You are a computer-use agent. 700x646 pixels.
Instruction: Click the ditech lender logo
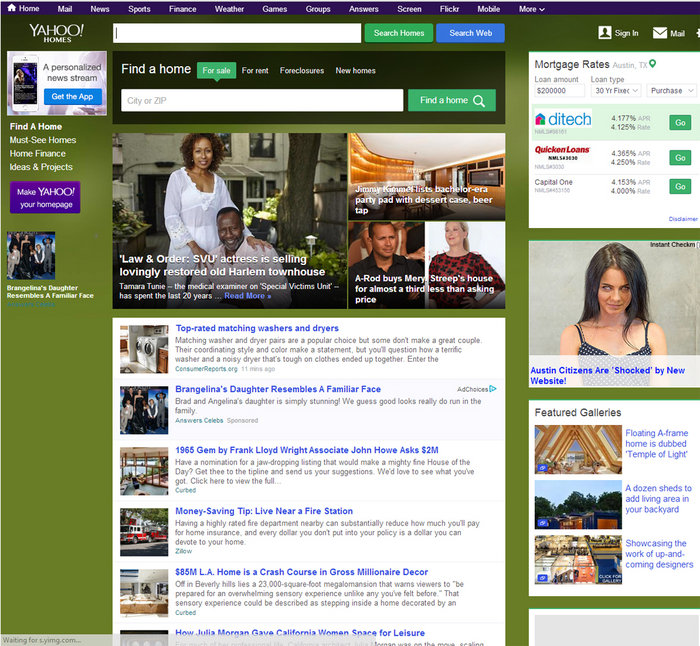coord(563,119)
